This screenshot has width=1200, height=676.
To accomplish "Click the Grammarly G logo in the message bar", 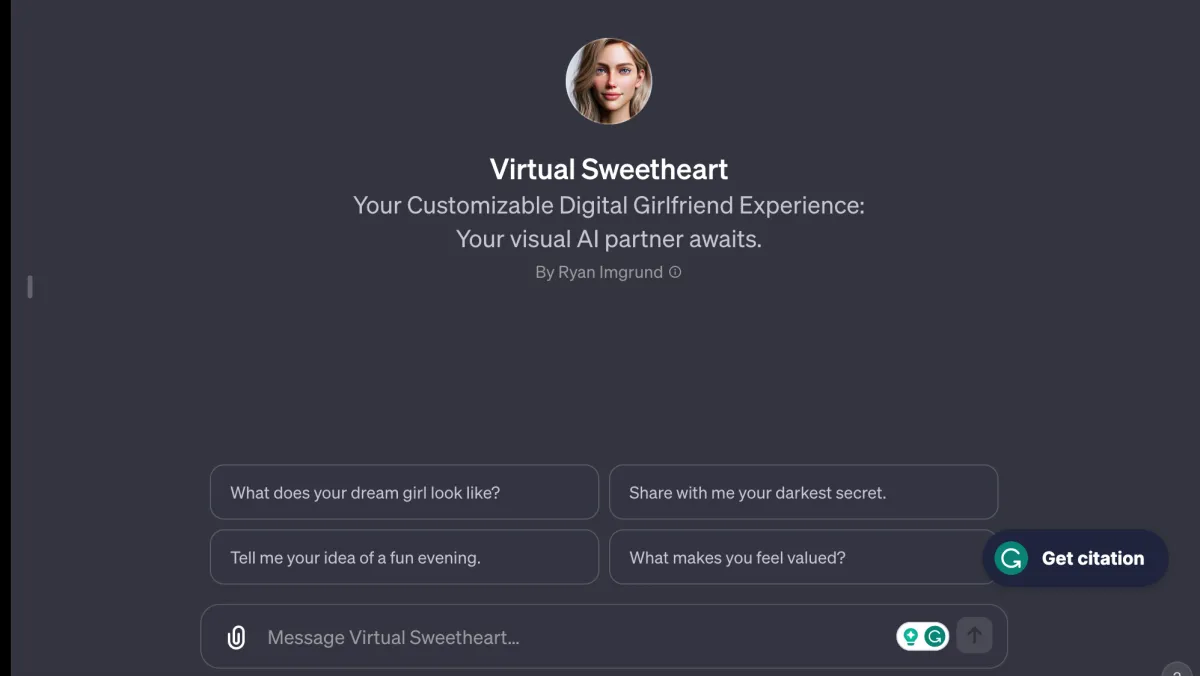I will 933,635.
